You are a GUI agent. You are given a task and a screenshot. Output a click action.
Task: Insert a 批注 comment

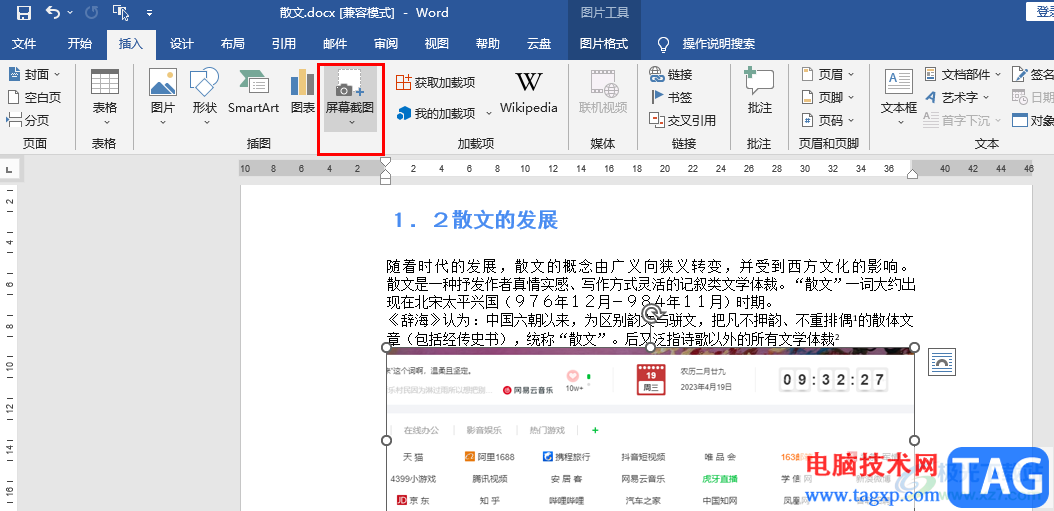click(760, 93)
